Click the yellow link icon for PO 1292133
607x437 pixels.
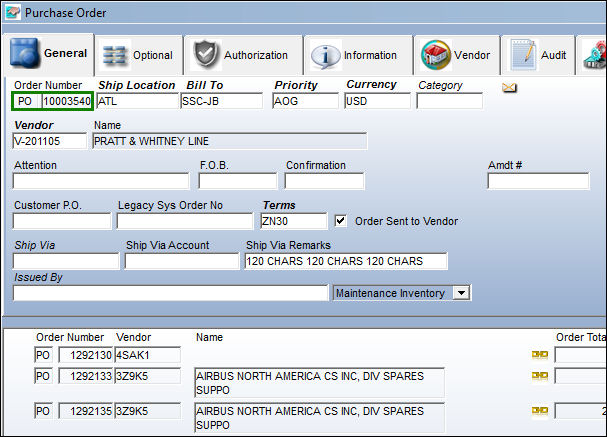540,375
